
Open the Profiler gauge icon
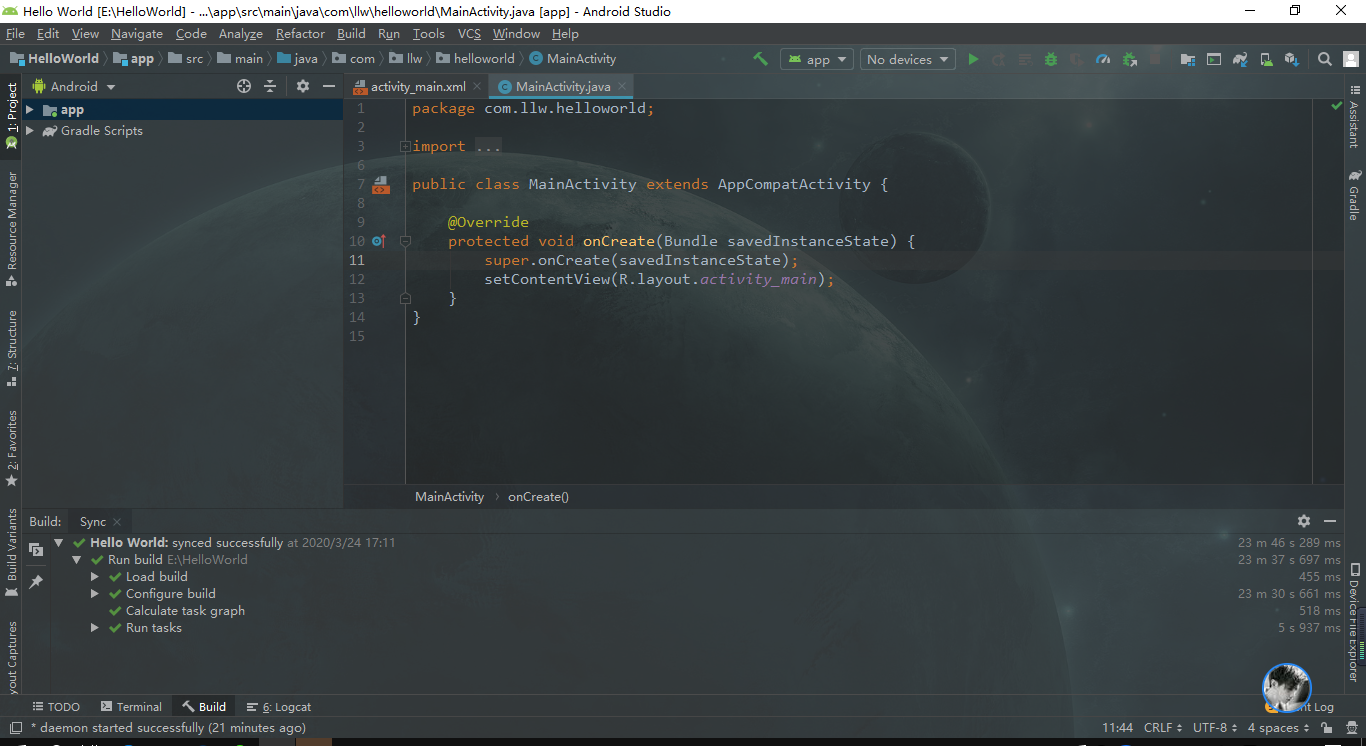(x=1103, y=59)
